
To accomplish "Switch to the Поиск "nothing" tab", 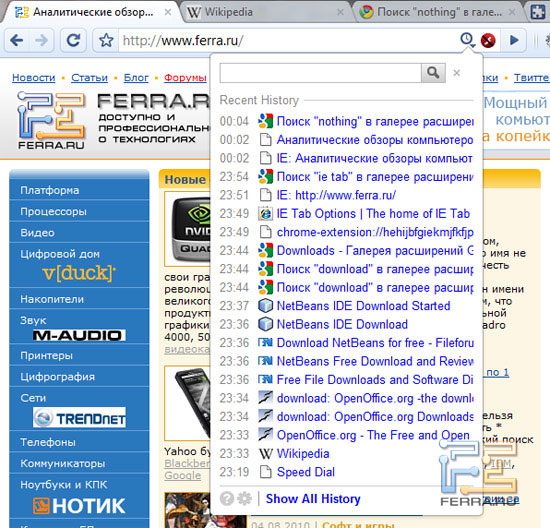I will pyautogui.click(x=438, y=13).
